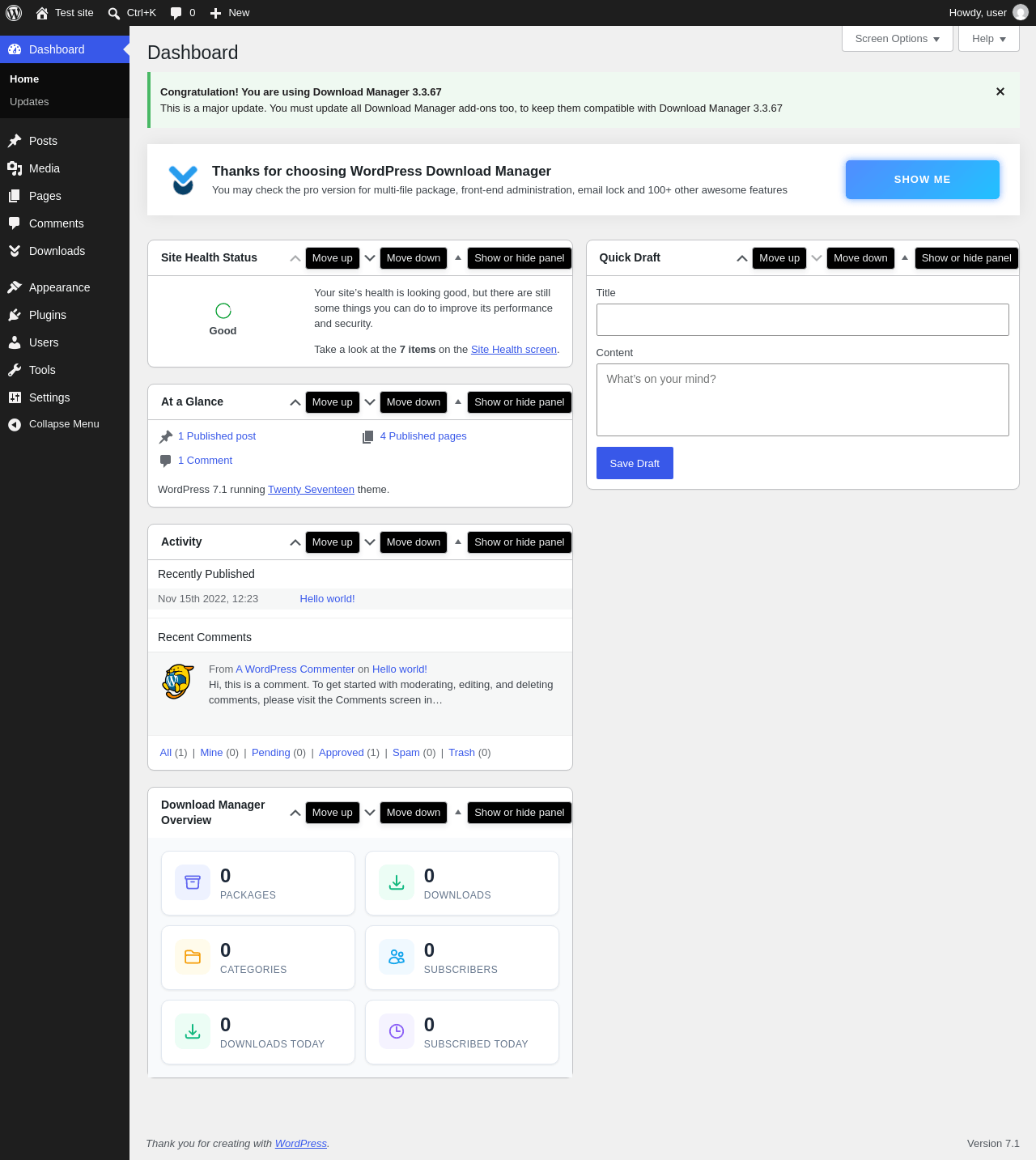Viewport: 1036px width, 1160px height.
Task: Click the user avatar beside Howdy, user
Action: pos(1021,13)
